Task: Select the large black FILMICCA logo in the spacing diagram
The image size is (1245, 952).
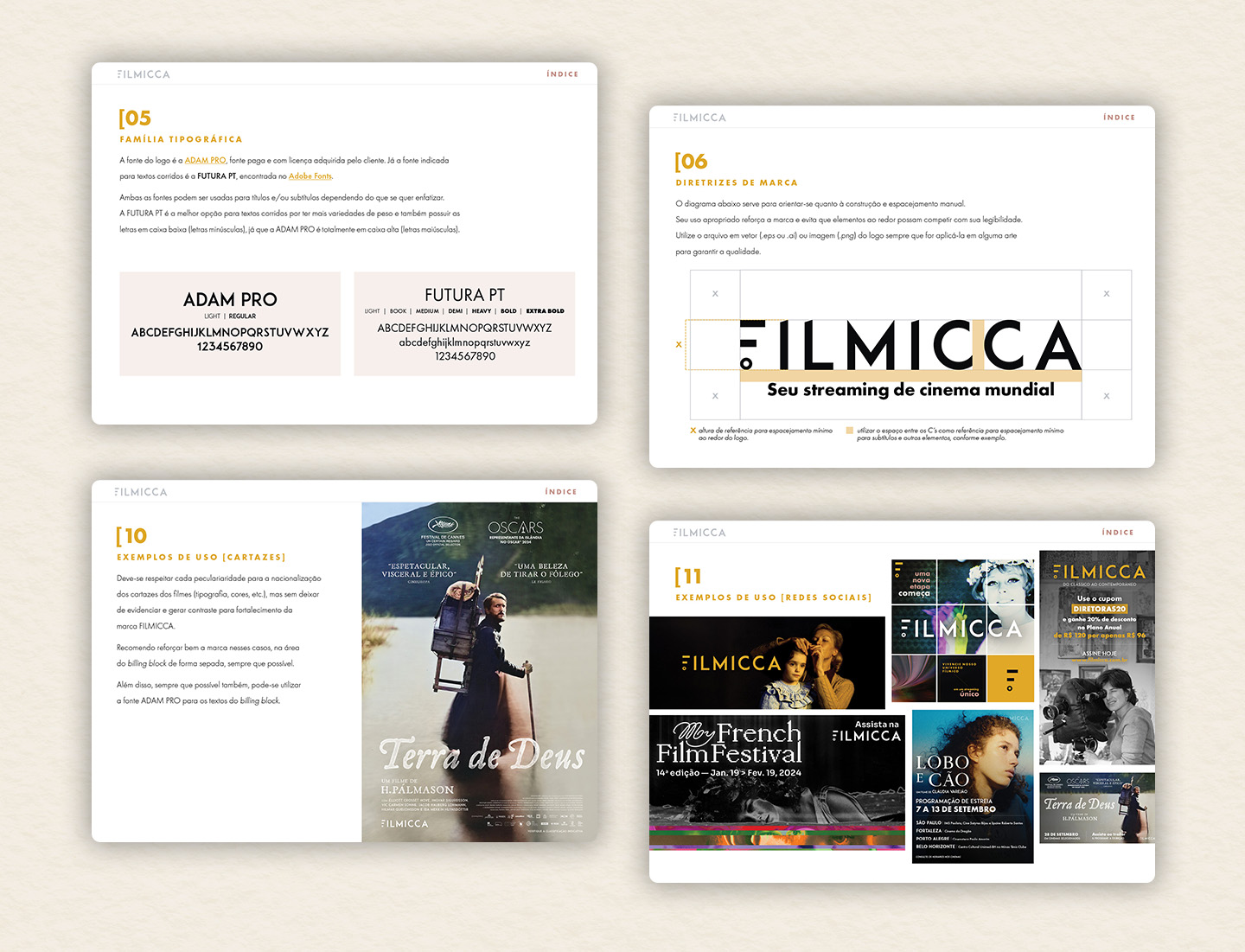Action: click(910, 344)
